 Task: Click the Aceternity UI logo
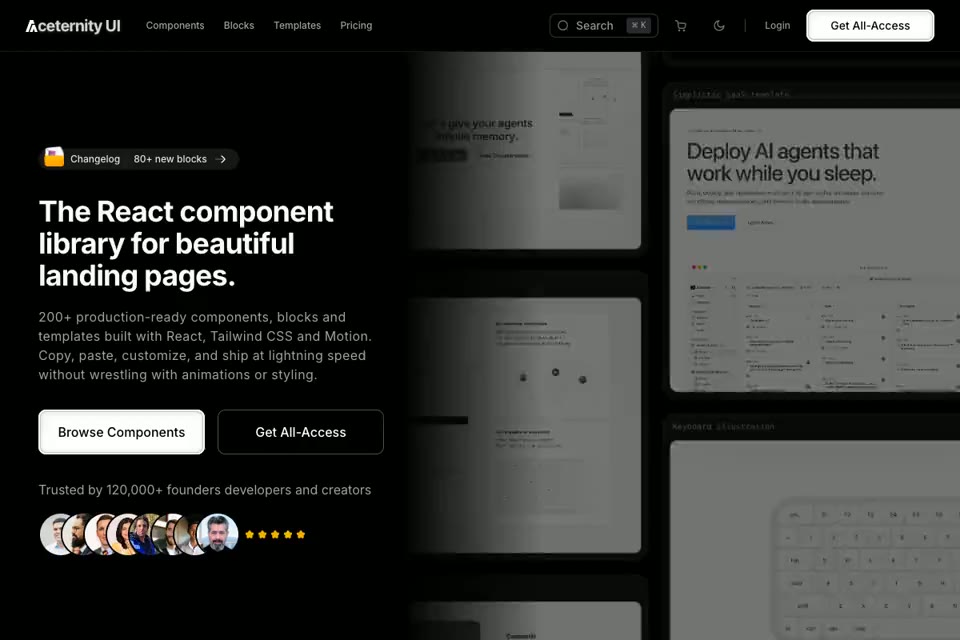click(73, 26)
